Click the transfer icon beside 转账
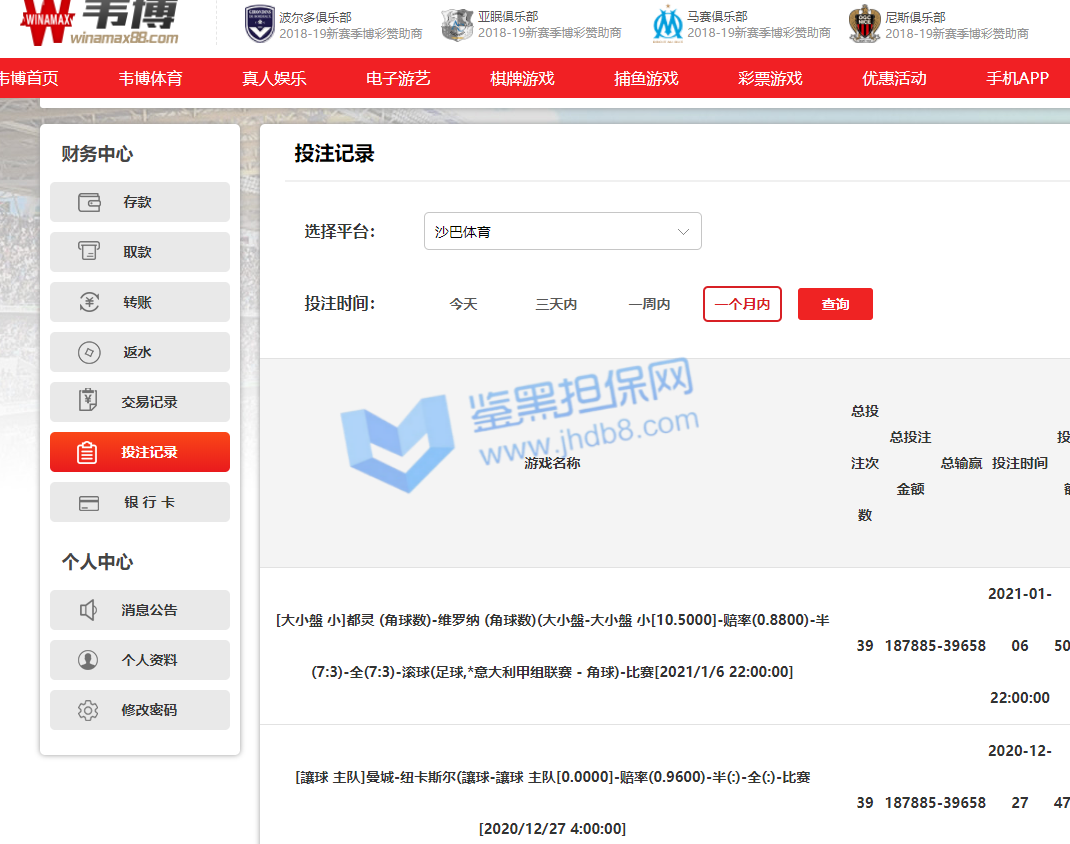This screenshot has width=1070, height=844. pyautogui.click(x=89, y=302)
